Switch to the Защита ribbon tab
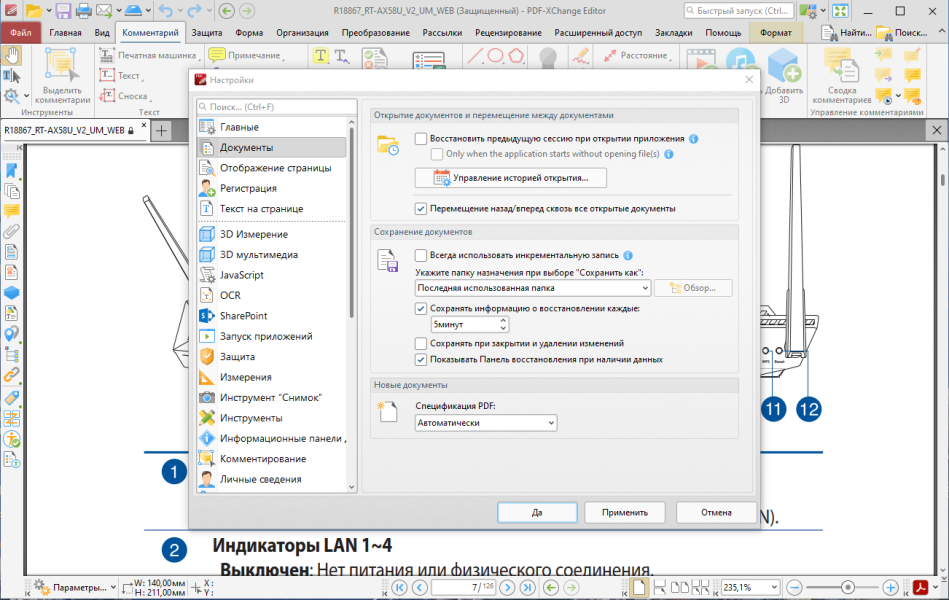The height and width of the screenshot is (600, 949). (x=207, y=33)
